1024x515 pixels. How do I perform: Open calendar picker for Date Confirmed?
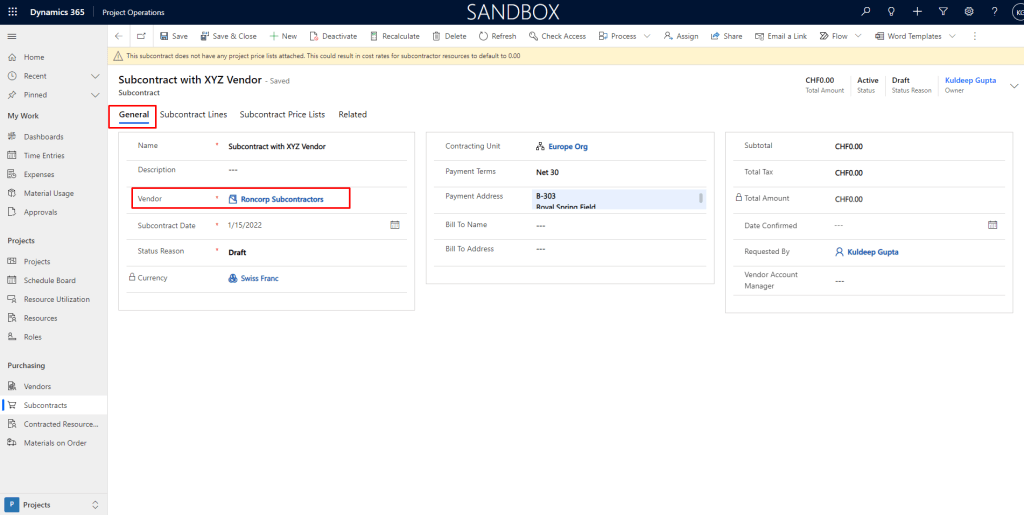click(992, 225)
